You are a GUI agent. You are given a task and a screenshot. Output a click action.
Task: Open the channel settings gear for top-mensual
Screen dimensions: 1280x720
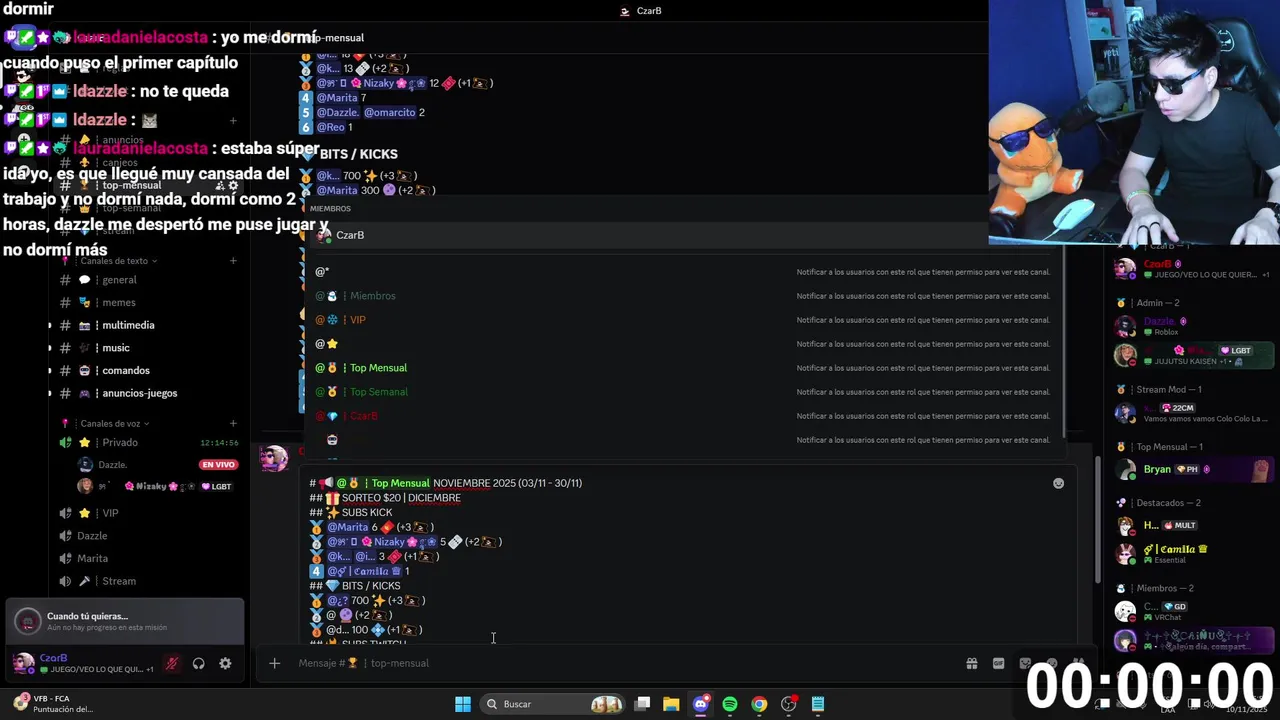[x=233, y=185]
